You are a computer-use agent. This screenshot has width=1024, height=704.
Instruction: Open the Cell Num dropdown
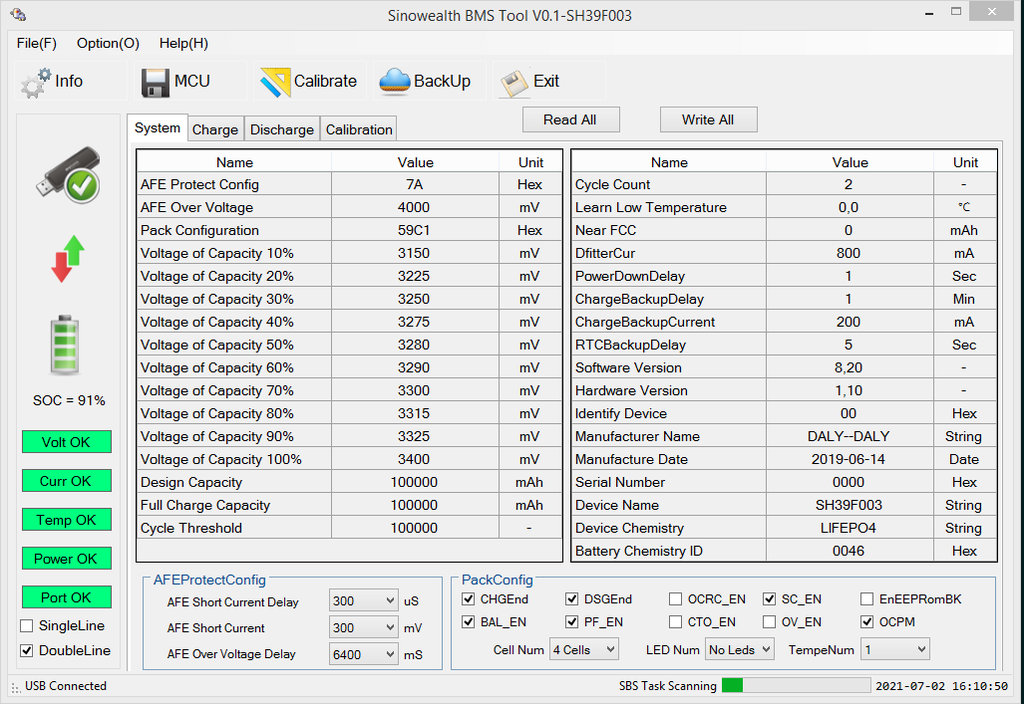(x=584, y=650)
